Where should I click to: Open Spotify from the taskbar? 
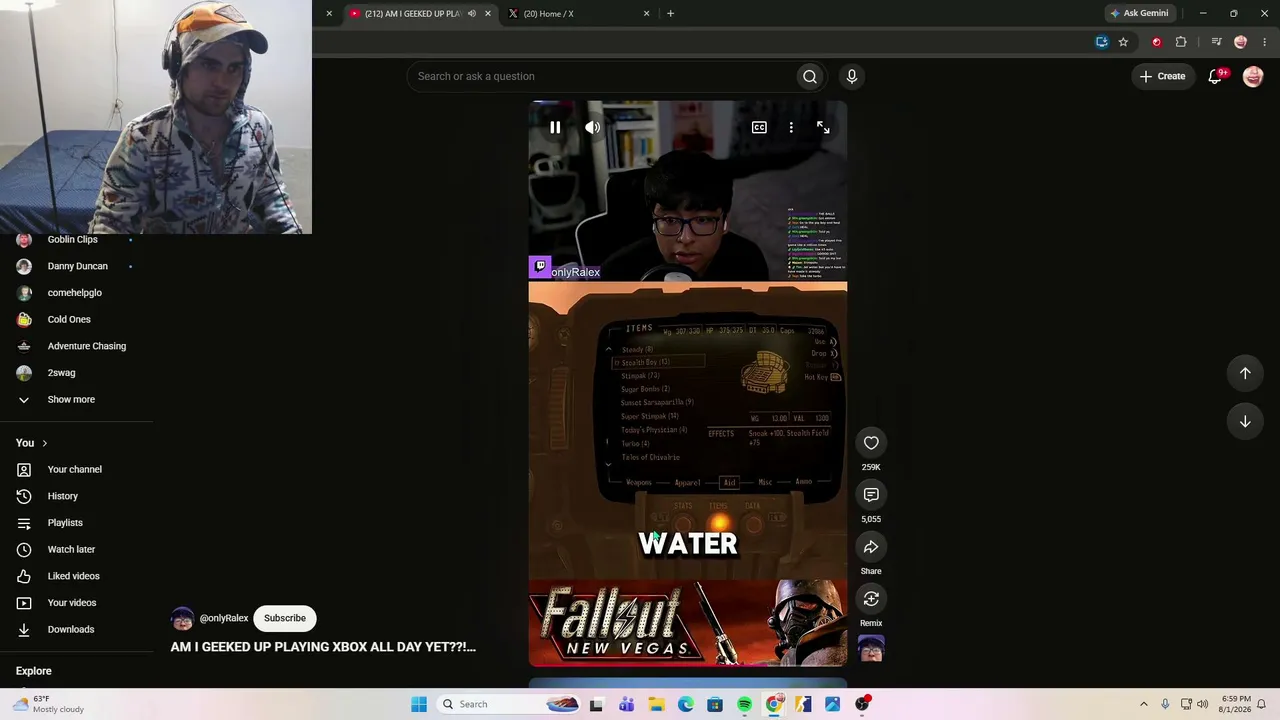tap(745, 704)
